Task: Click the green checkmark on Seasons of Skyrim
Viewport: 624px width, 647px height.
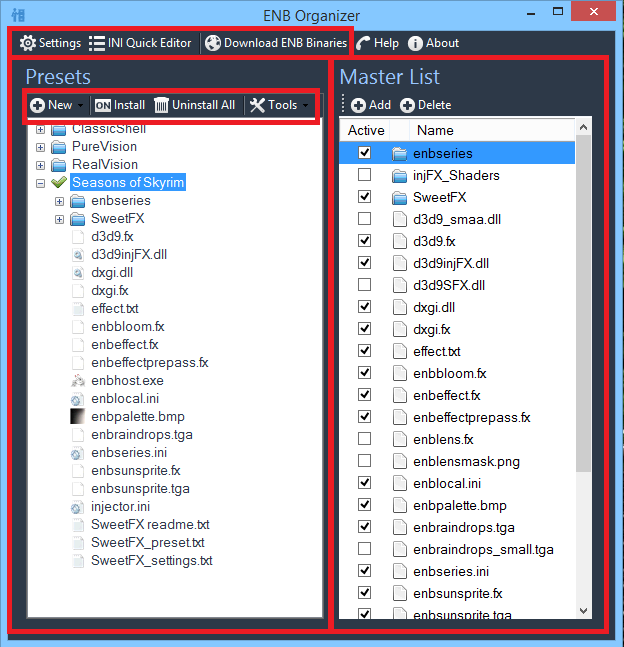Action: 59,182
